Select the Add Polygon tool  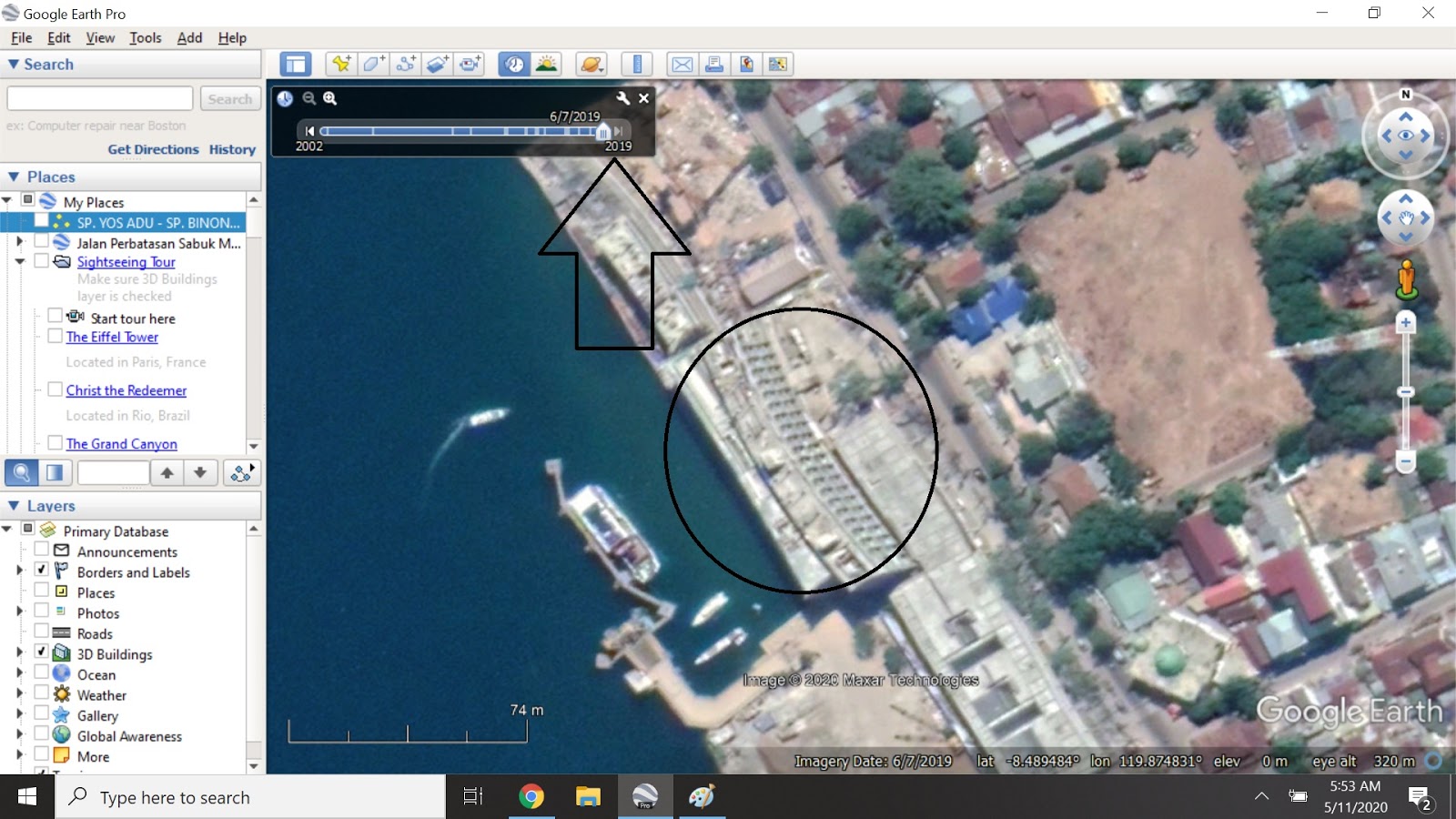point(373,64)
